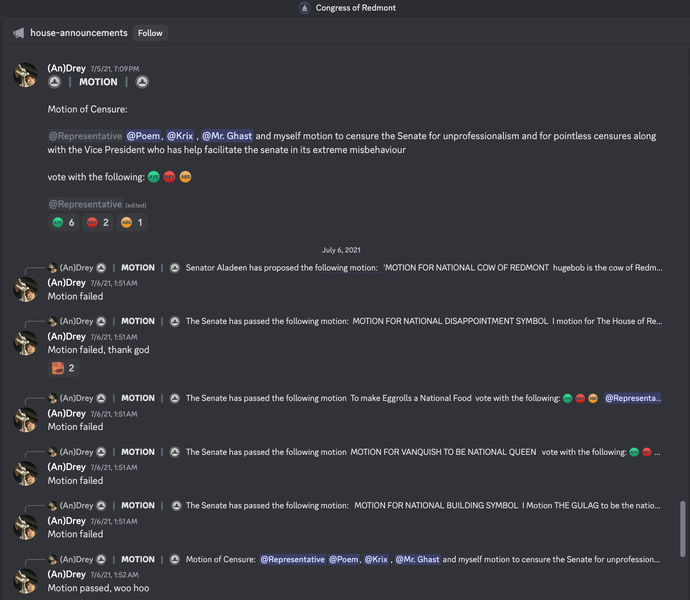690x600 pixels.
Task: Open the @Poem mention in the censure motion
Action: point(143,136)
